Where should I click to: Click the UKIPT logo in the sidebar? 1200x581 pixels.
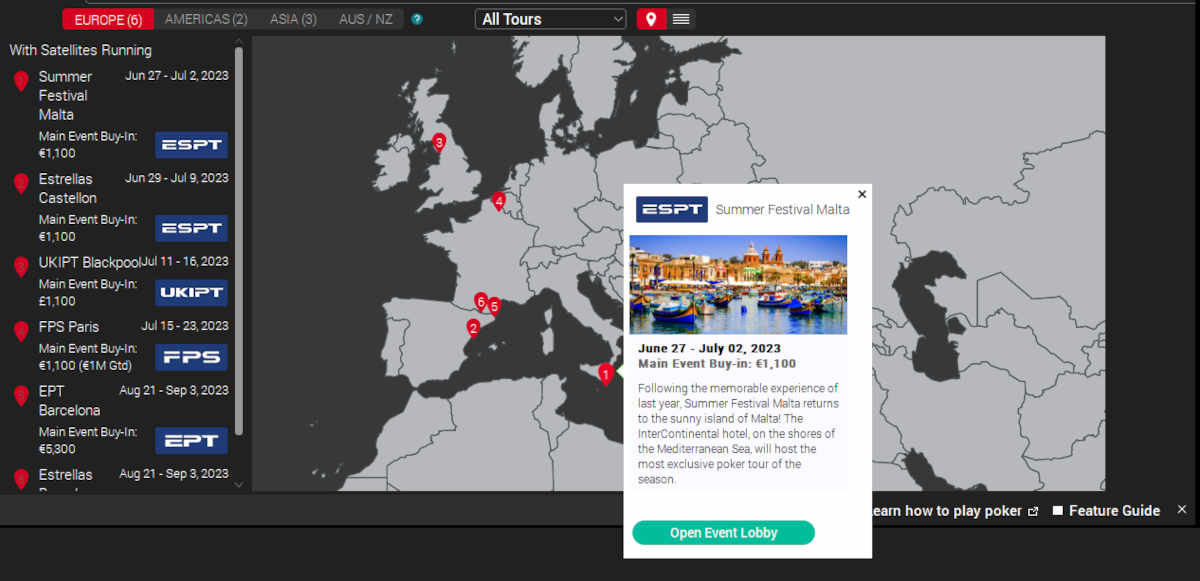click(x=191, y=292)
